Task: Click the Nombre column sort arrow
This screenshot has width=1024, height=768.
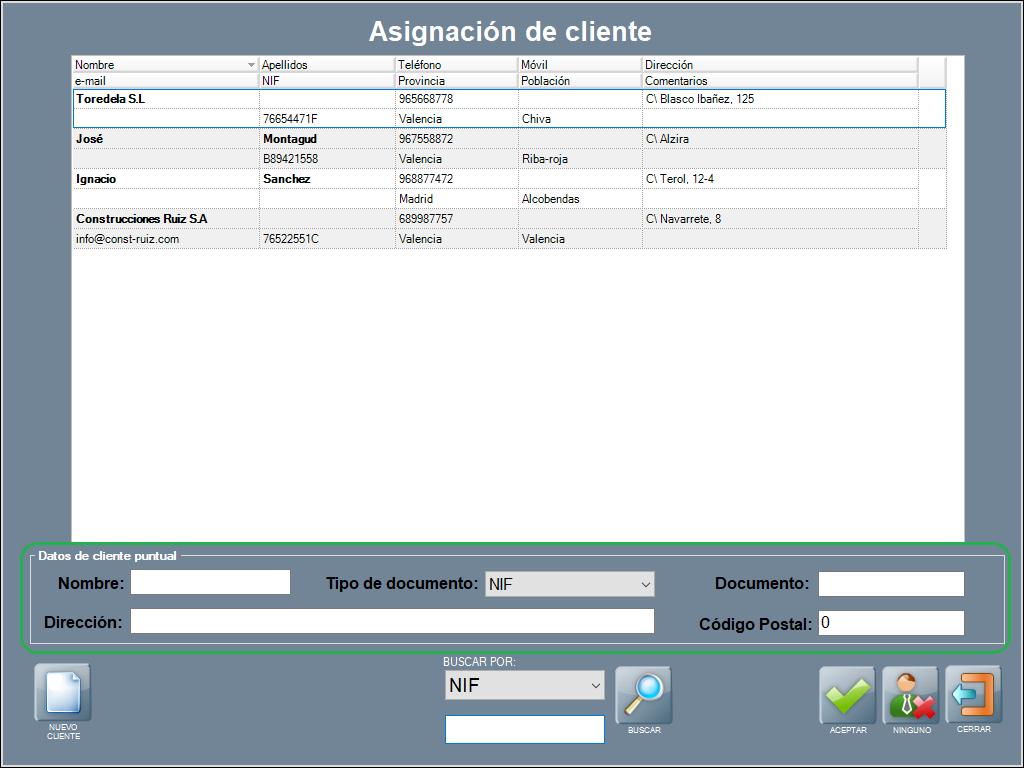Action: tap(251, 65)
